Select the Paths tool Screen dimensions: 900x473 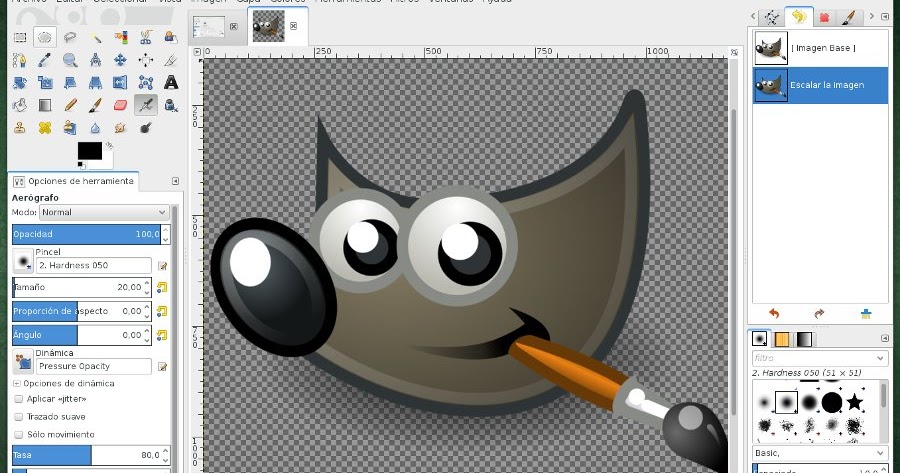(x=20, y=60)
